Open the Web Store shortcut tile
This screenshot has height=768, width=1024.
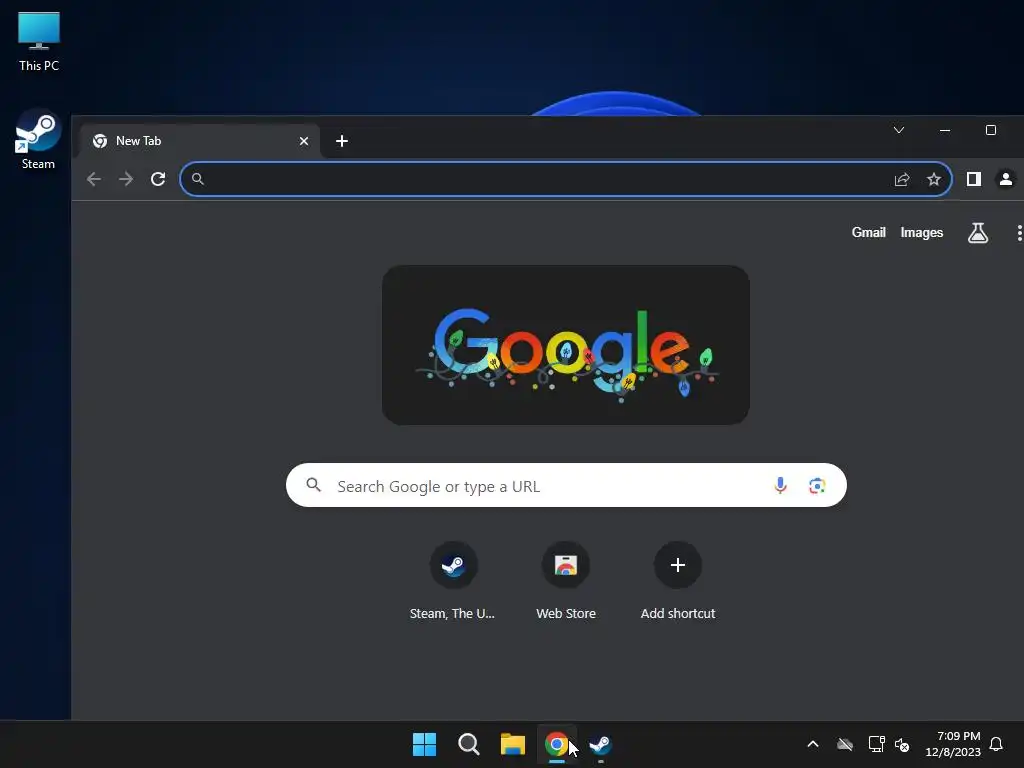[x=566, y=580]
